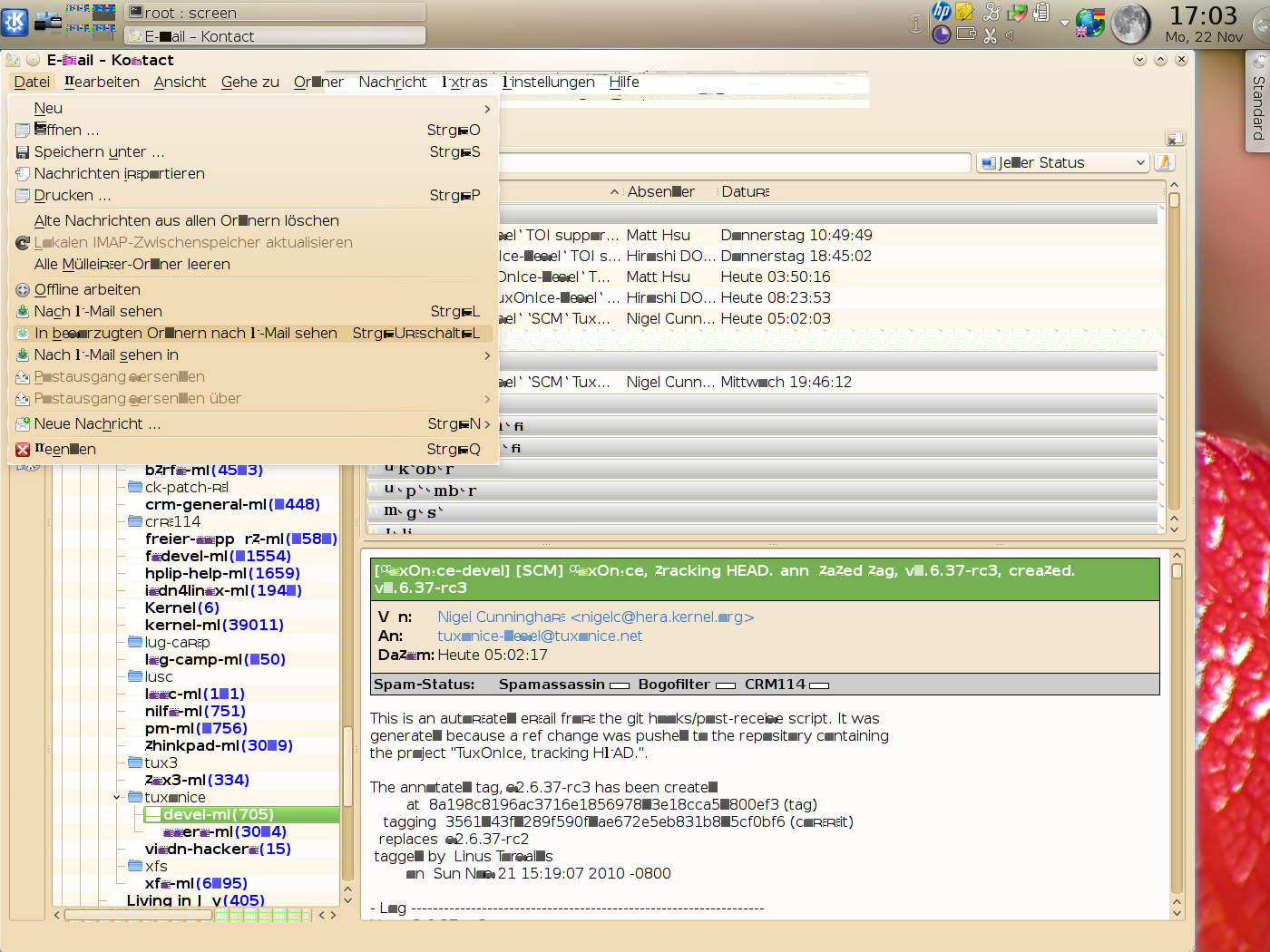Choose Neue Nachricht menu entry
The height and width of the screenshot is (952, 1270).
[97, 423]
